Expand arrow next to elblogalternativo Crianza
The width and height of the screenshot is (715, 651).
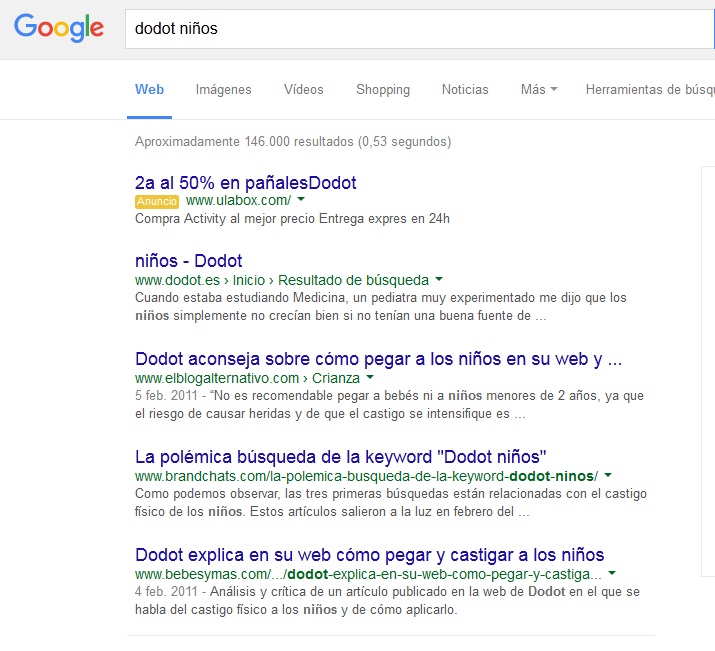pos(370,377)
